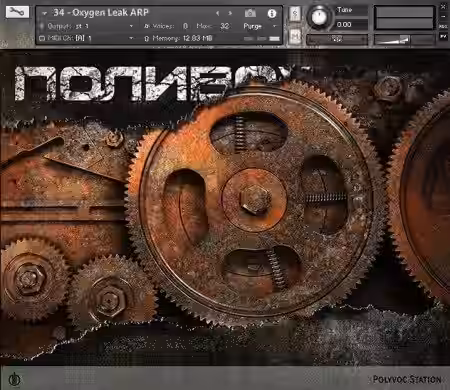This screenshot has width=450, height=390.
Task: Expand the instrument name dropdown arrow
Action: click(x=44, y=13)
